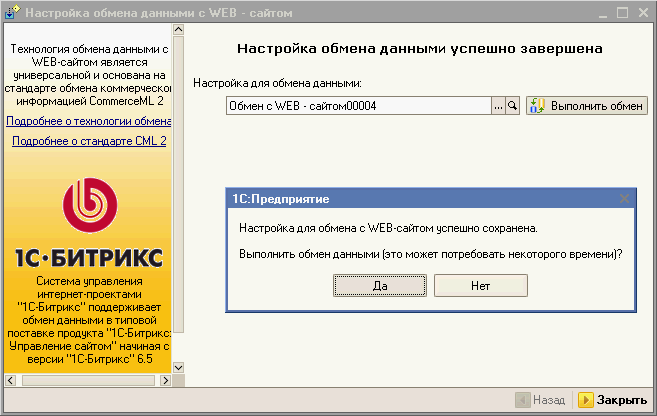Click the horizontal scroll right arrow
The height and width of the screenshot is (416, 657).
point(166,380)
